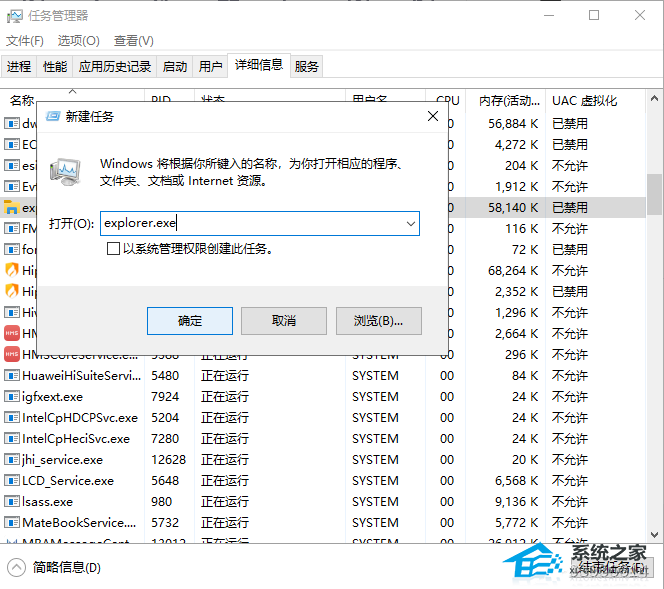This screenshot has width=664, height=589.
Task: Click the lsass.exe process icon
Action: click(x=12, y=501)
